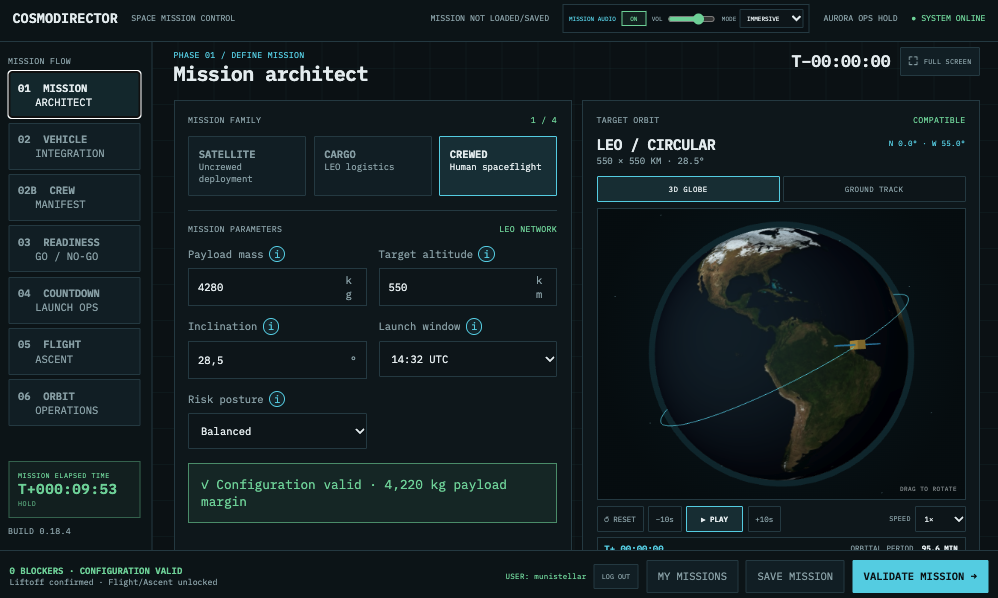Focus the Inclination input field
998x598 pixels.
coord(278,360)
